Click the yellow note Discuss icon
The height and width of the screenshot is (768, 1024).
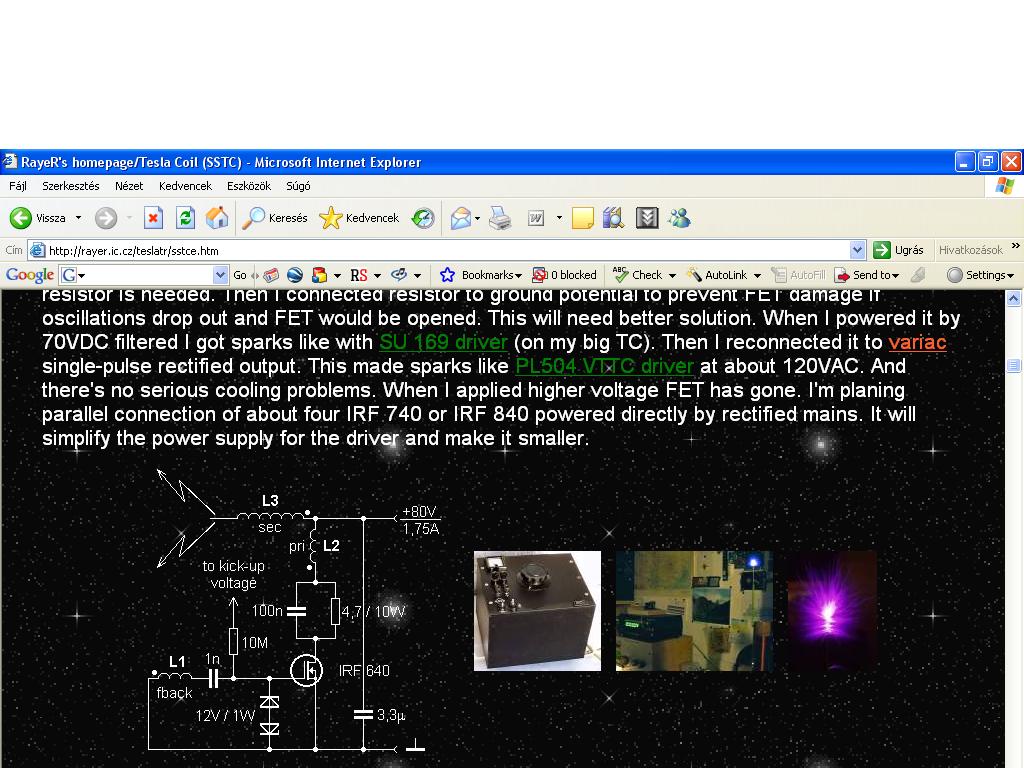(583, 218)
